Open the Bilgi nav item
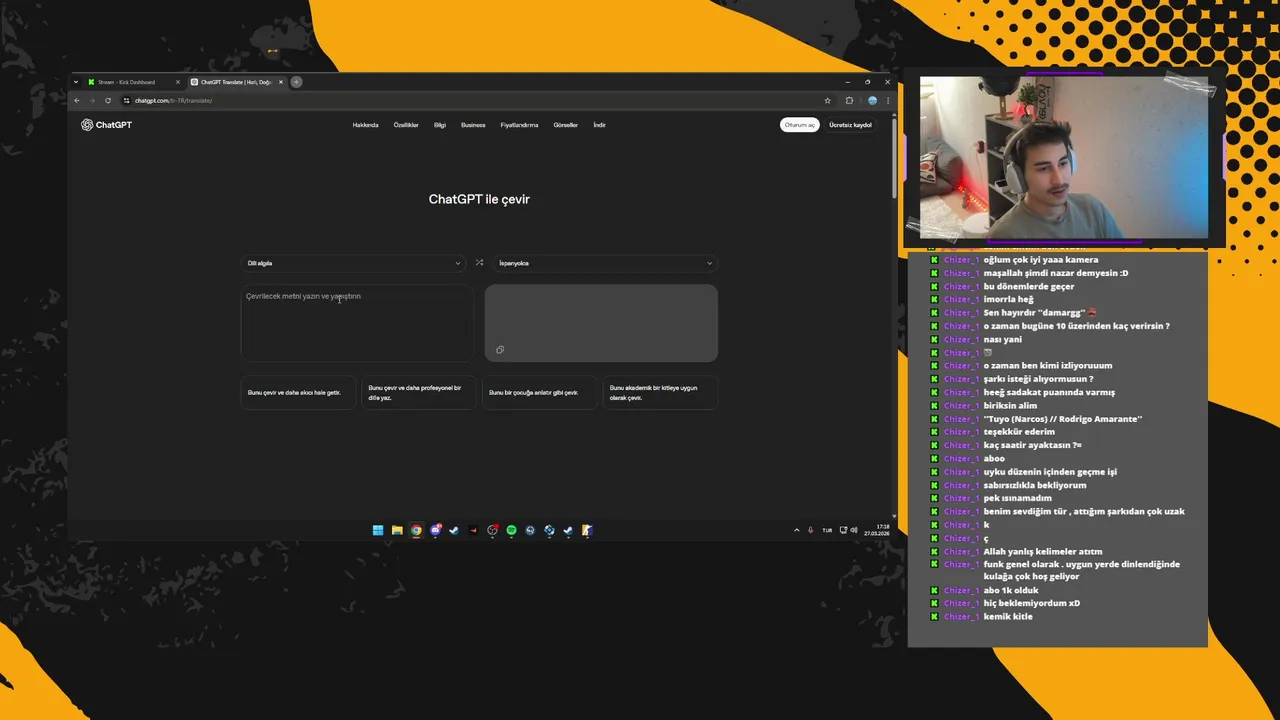Image resolution: width=1280 pixels, height=720 pixels. (440, 125)
